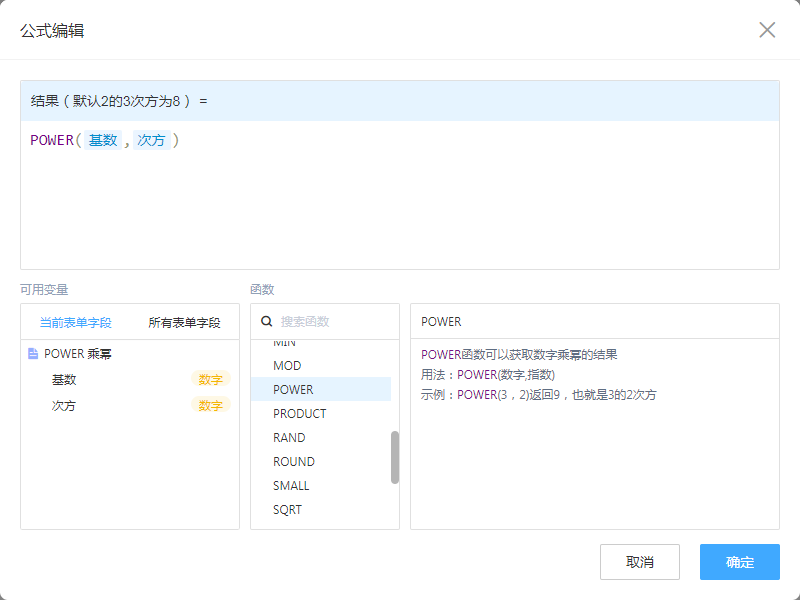This screenshot has height=600, width=800.
Task: Select the SQRT function
Action: pos(287,510)
